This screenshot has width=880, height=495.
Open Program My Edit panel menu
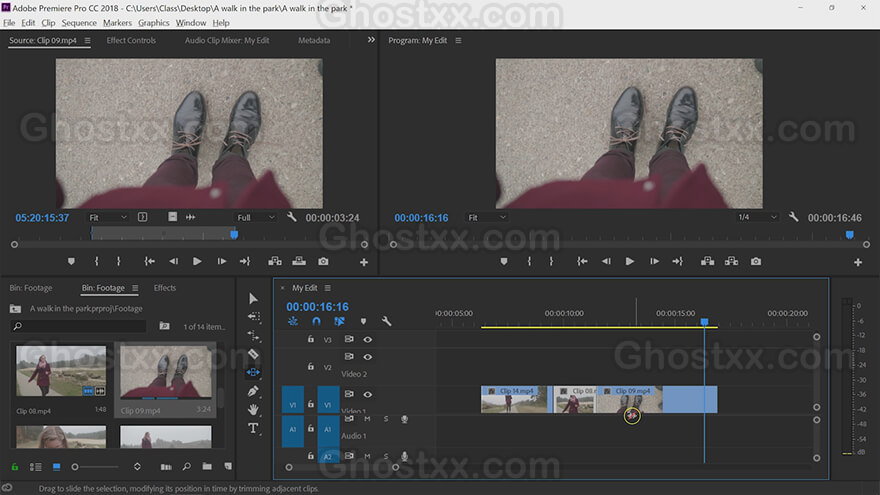click(459, 40)
